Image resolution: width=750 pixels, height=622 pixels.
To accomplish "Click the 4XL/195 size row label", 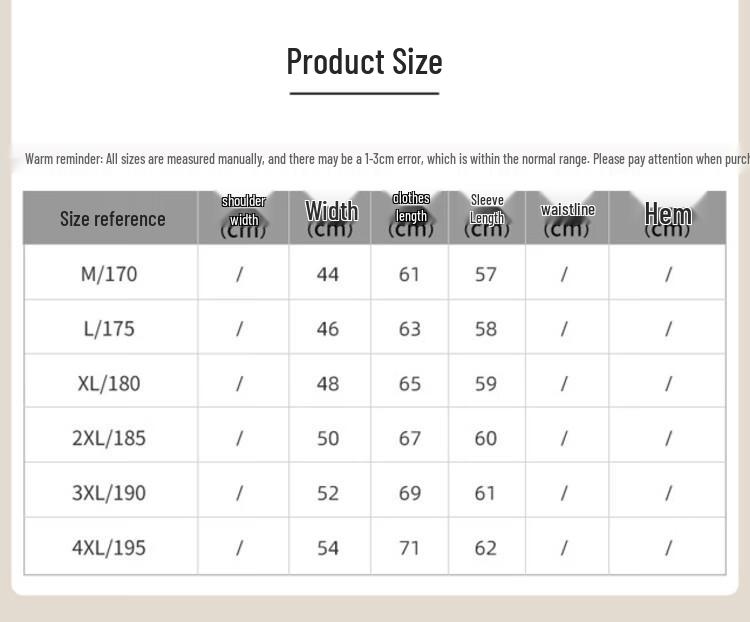I will point(109,547).
